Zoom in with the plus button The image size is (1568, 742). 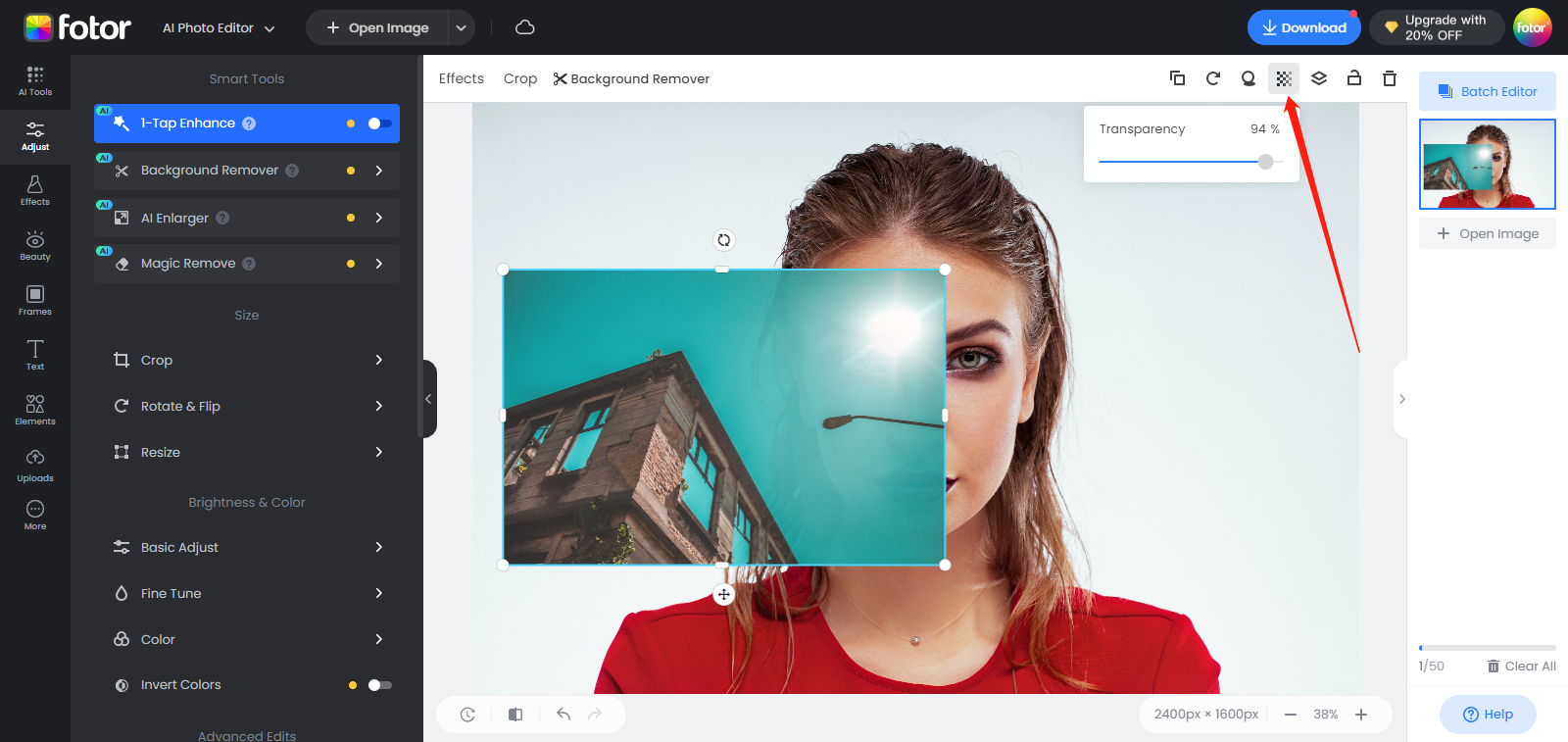point(1361,715)
